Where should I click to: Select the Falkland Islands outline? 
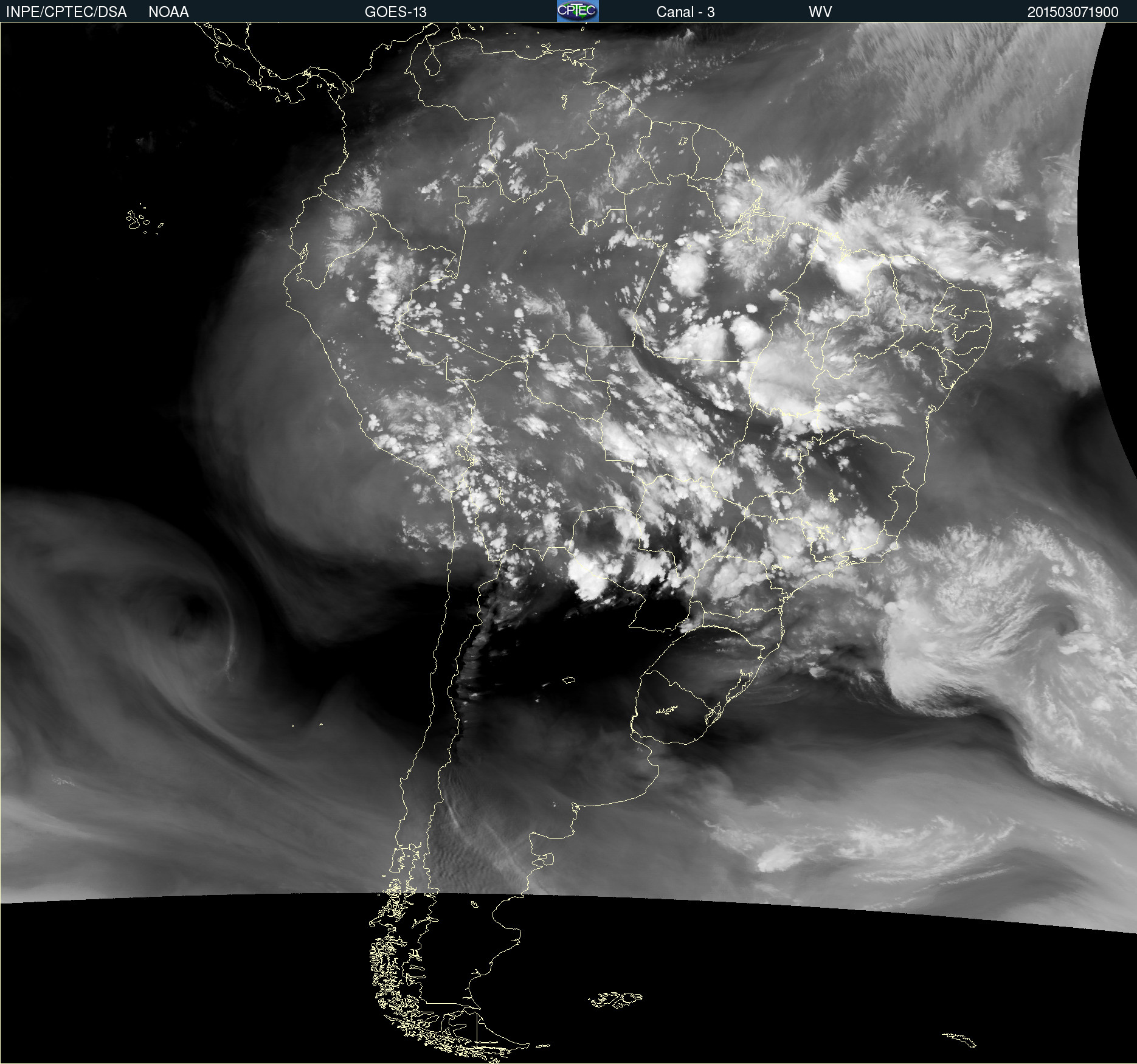coord(615,1000)
